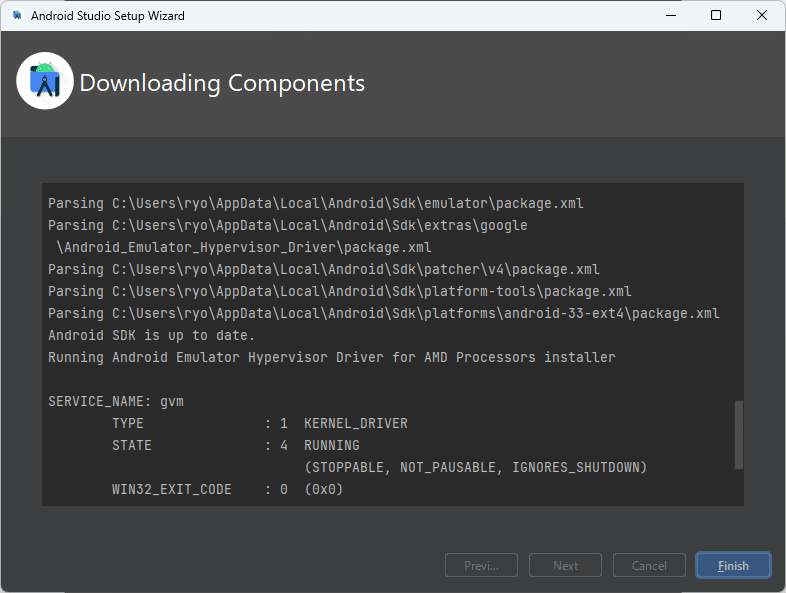Minimize the Setup Wizard window

[671, 16]
